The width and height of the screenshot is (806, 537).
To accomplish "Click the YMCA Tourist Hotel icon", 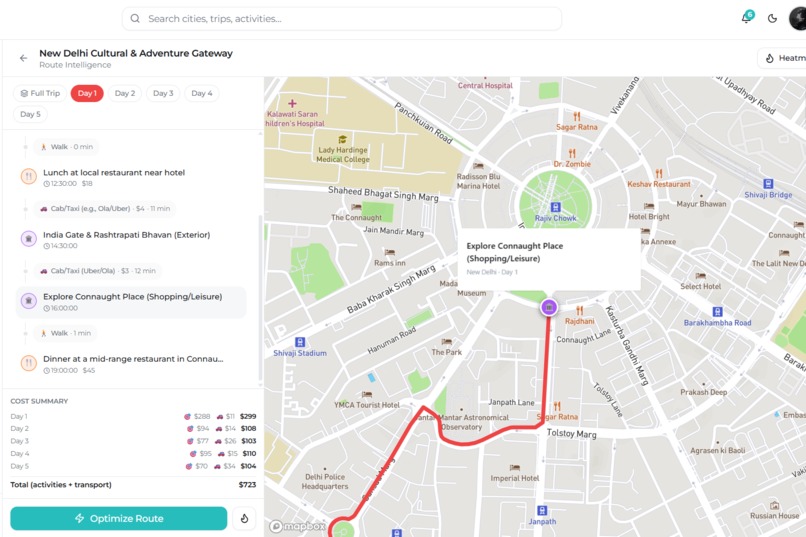I will (x=367, y=395).
